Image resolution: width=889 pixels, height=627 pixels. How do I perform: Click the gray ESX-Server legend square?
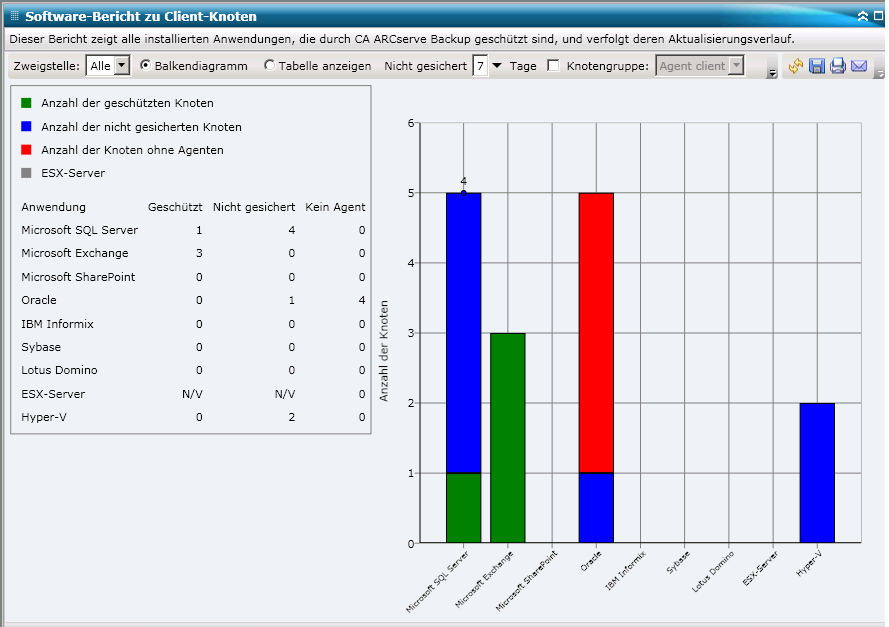26,174
